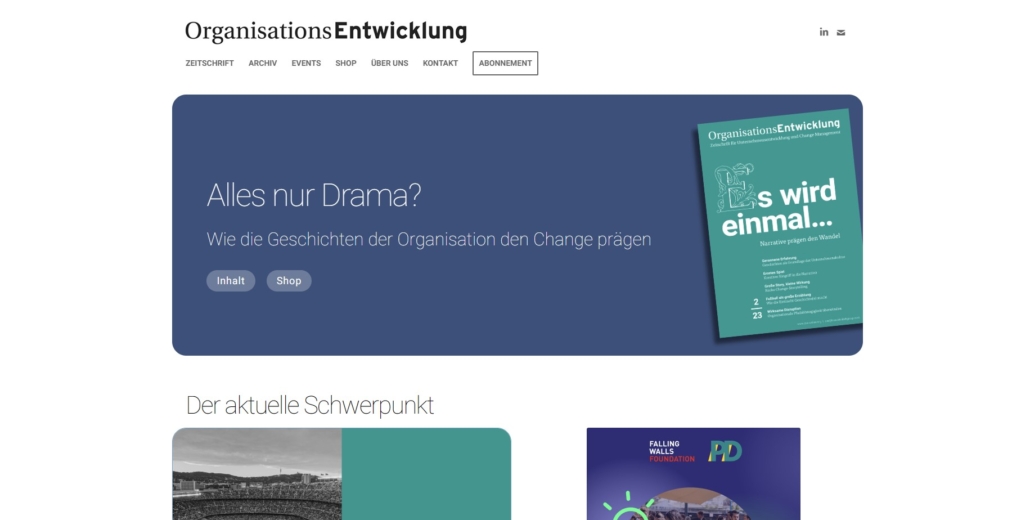
Task: Choose Über uns from navigation
Action: [x=390, y=64]
